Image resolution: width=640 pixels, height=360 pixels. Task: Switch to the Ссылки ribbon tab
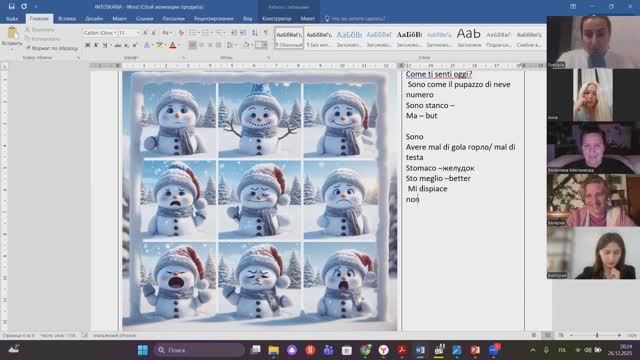click(144, 19)
